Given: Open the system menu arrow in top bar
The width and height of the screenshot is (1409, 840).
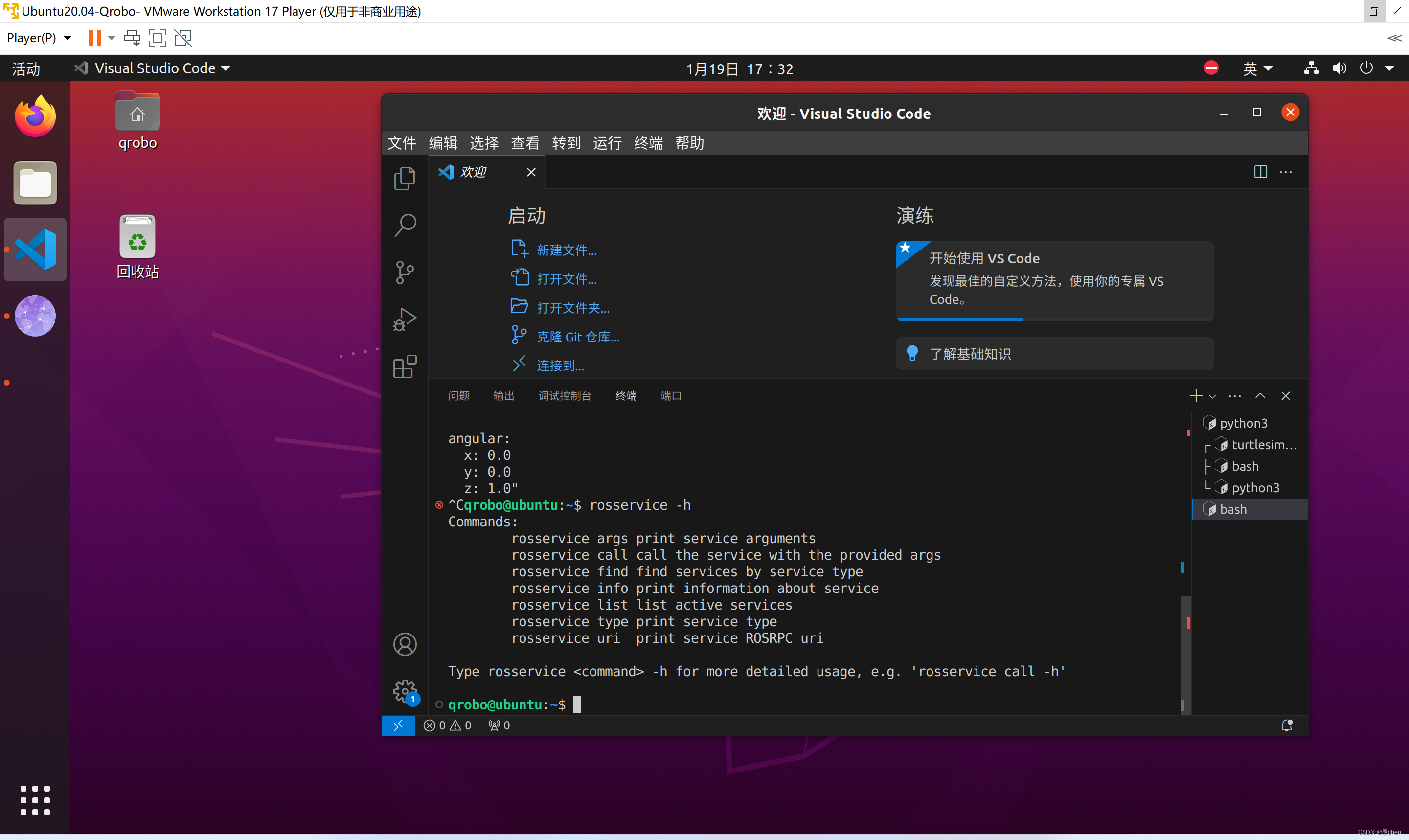Looking at the screenshot, I should tap(1389, 68).
